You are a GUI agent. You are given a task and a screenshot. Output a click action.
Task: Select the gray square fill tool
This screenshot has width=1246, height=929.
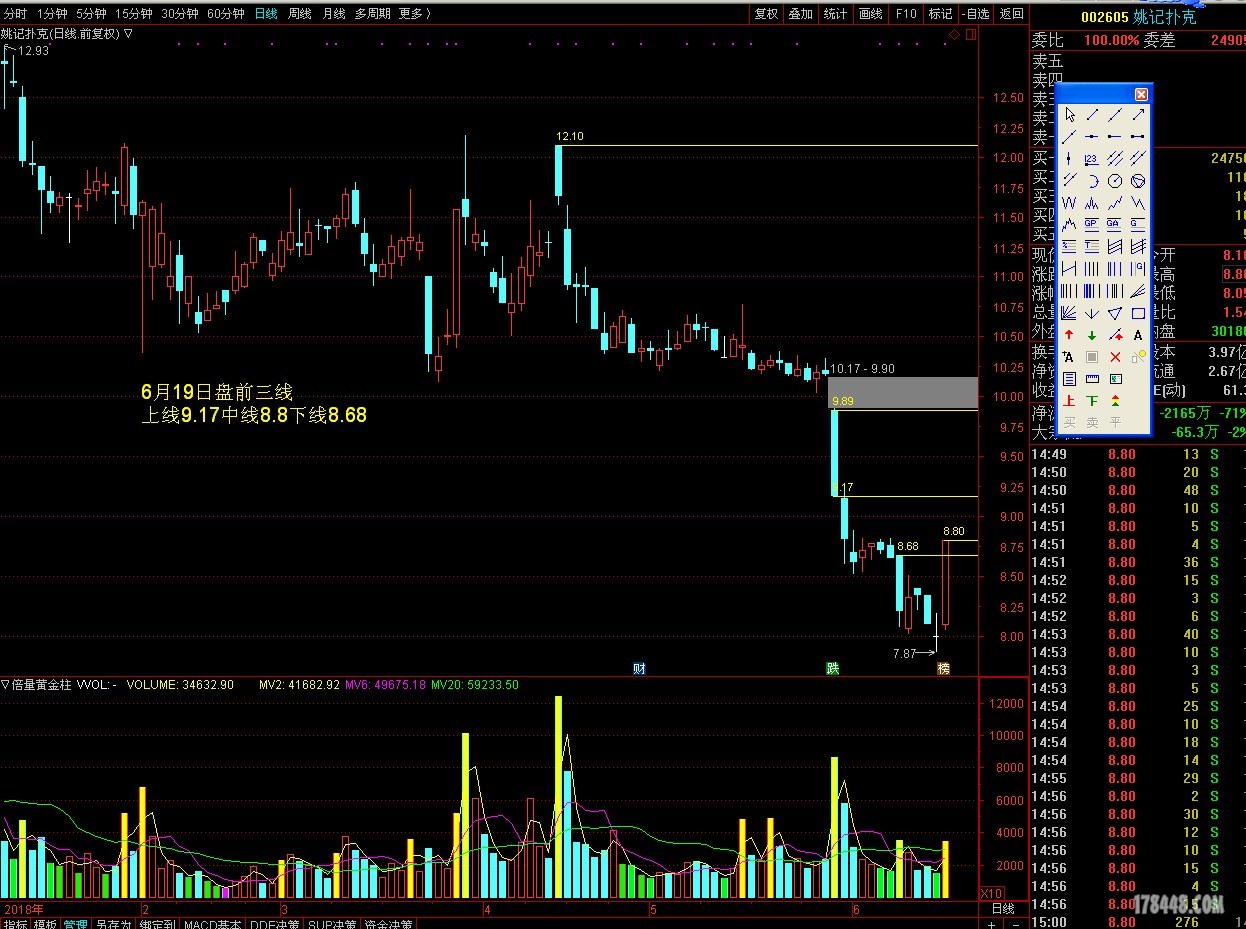pos(1092,357)
